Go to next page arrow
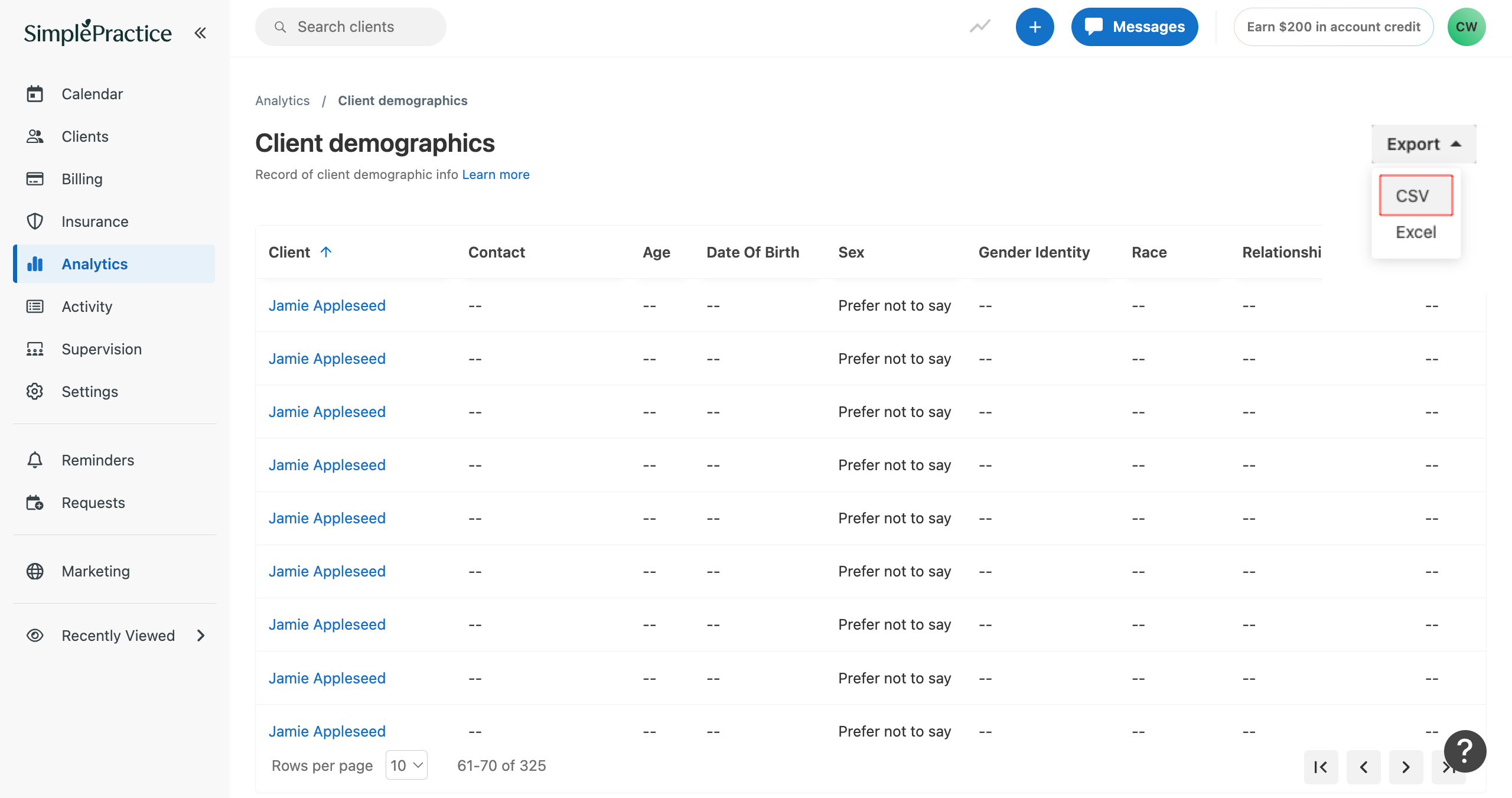The height and width of the screenshot is (798, 1512). click(1406, 767)
